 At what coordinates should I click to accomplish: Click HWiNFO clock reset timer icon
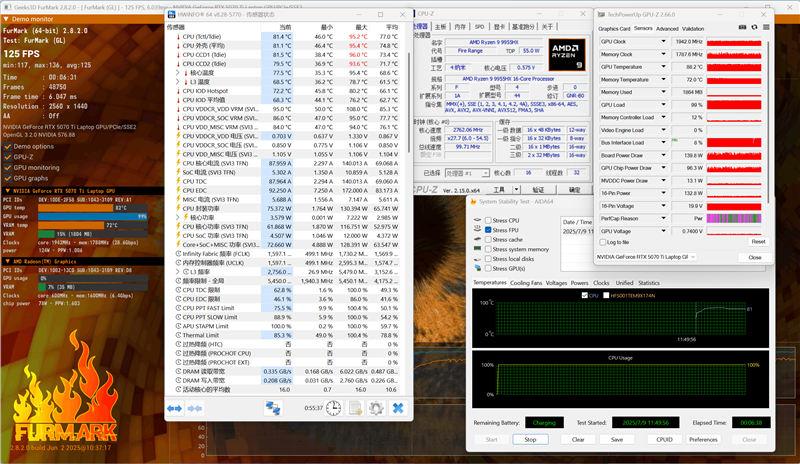pyautogui.click(x=333, y=408)
